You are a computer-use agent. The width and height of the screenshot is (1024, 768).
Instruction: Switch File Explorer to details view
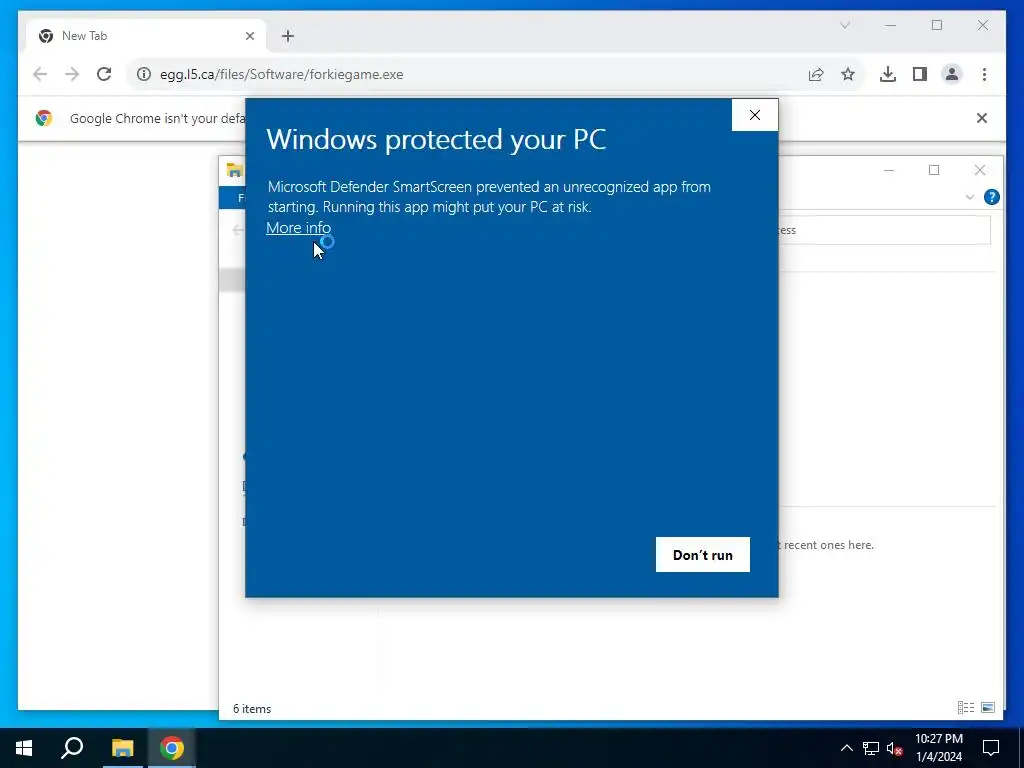pos(966,707)
